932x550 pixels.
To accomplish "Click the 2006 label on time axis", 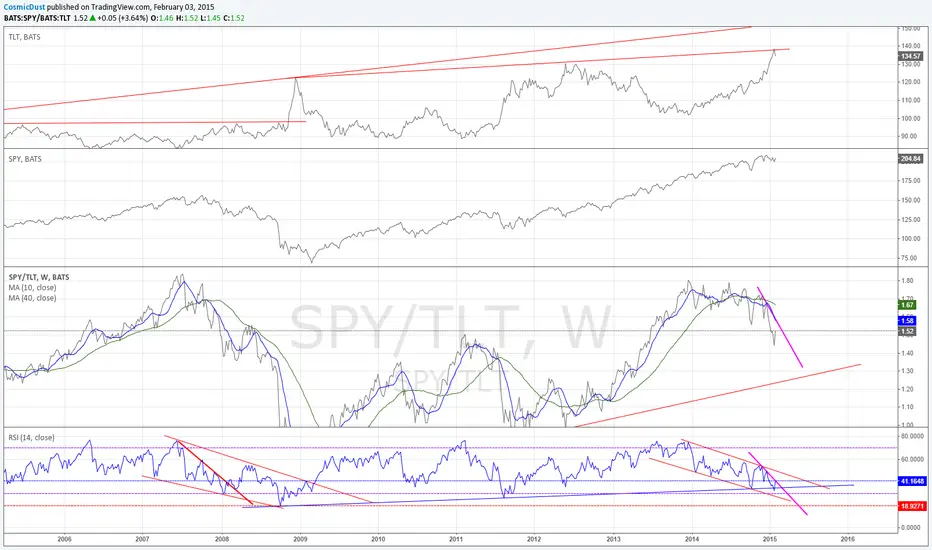I will coord(65,539).
